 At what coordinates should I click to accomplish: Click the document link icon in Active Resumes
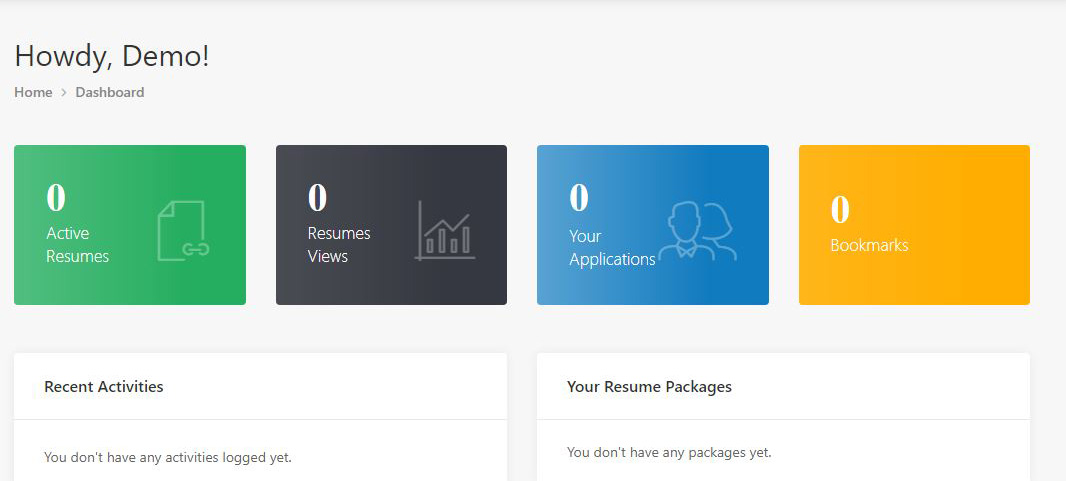[x=183, y=231]
